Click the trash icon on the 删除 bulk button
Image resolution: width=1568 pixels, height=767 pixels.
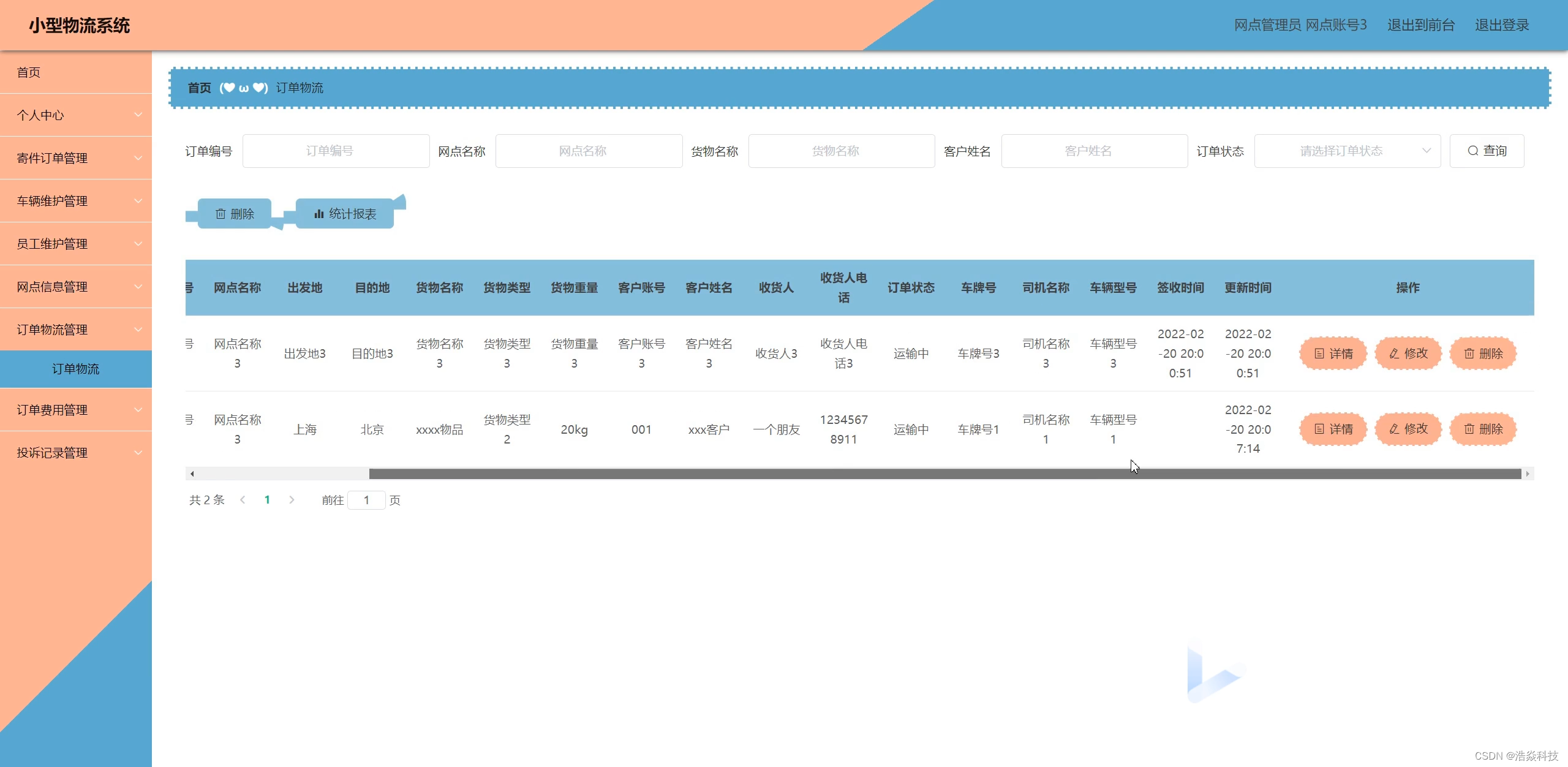pos(222,214)
